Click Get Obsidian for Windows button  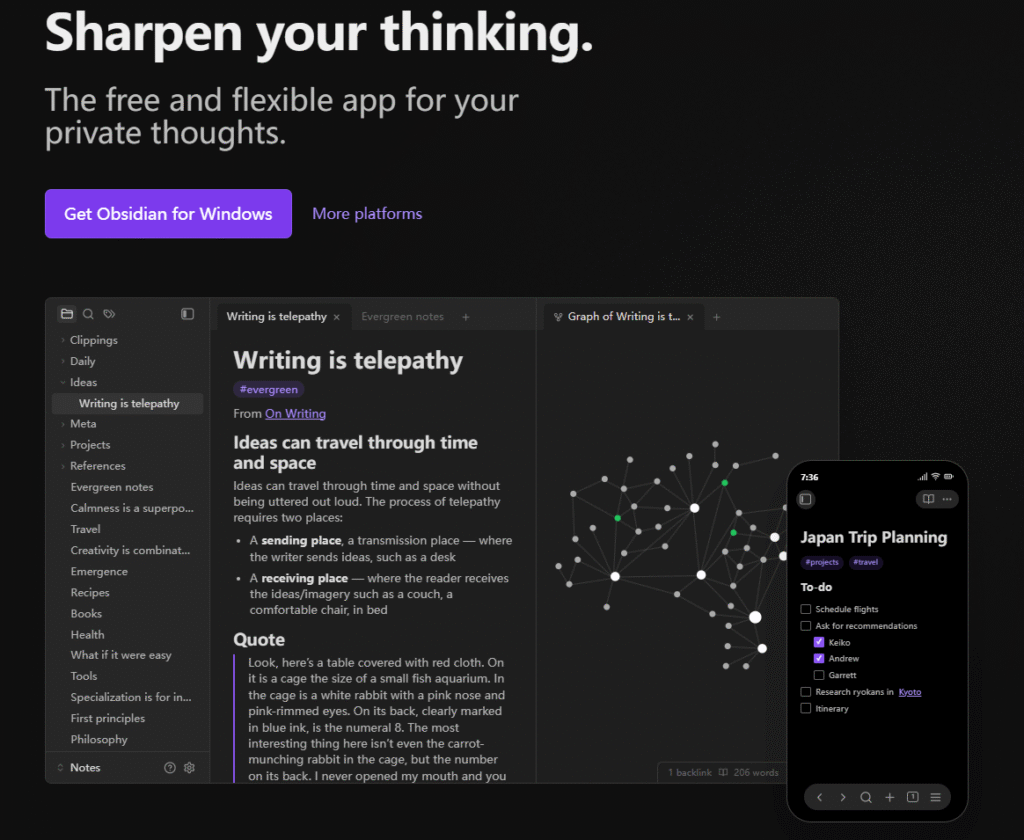point(168,214)
